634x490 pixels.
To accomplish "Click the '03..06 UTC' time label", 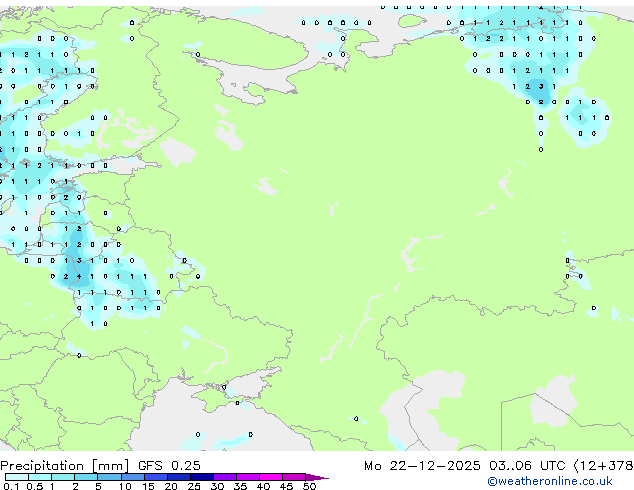I will point(527,466).
